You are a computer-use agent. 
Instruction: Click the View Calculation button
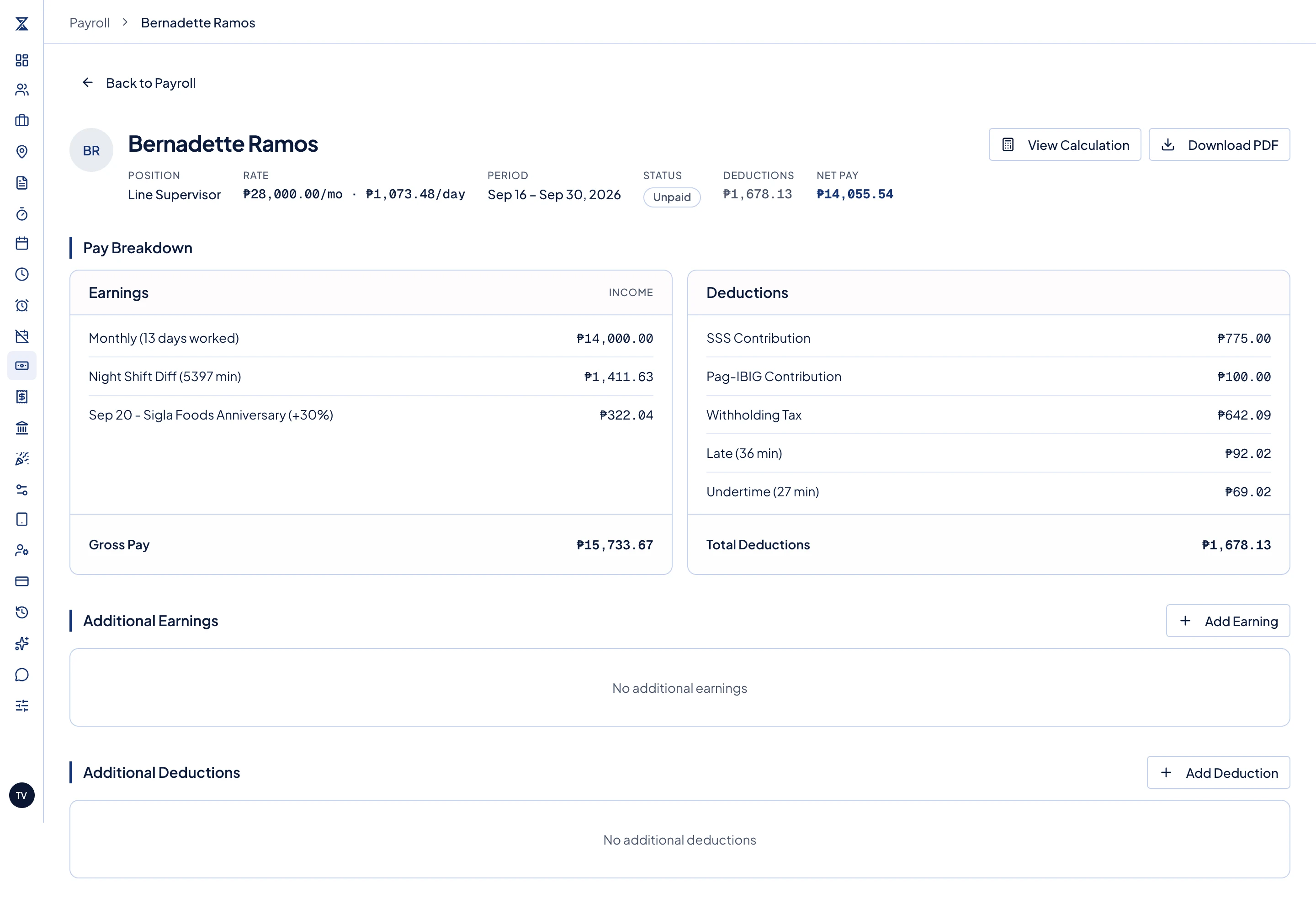click(x=1065, y=145)
